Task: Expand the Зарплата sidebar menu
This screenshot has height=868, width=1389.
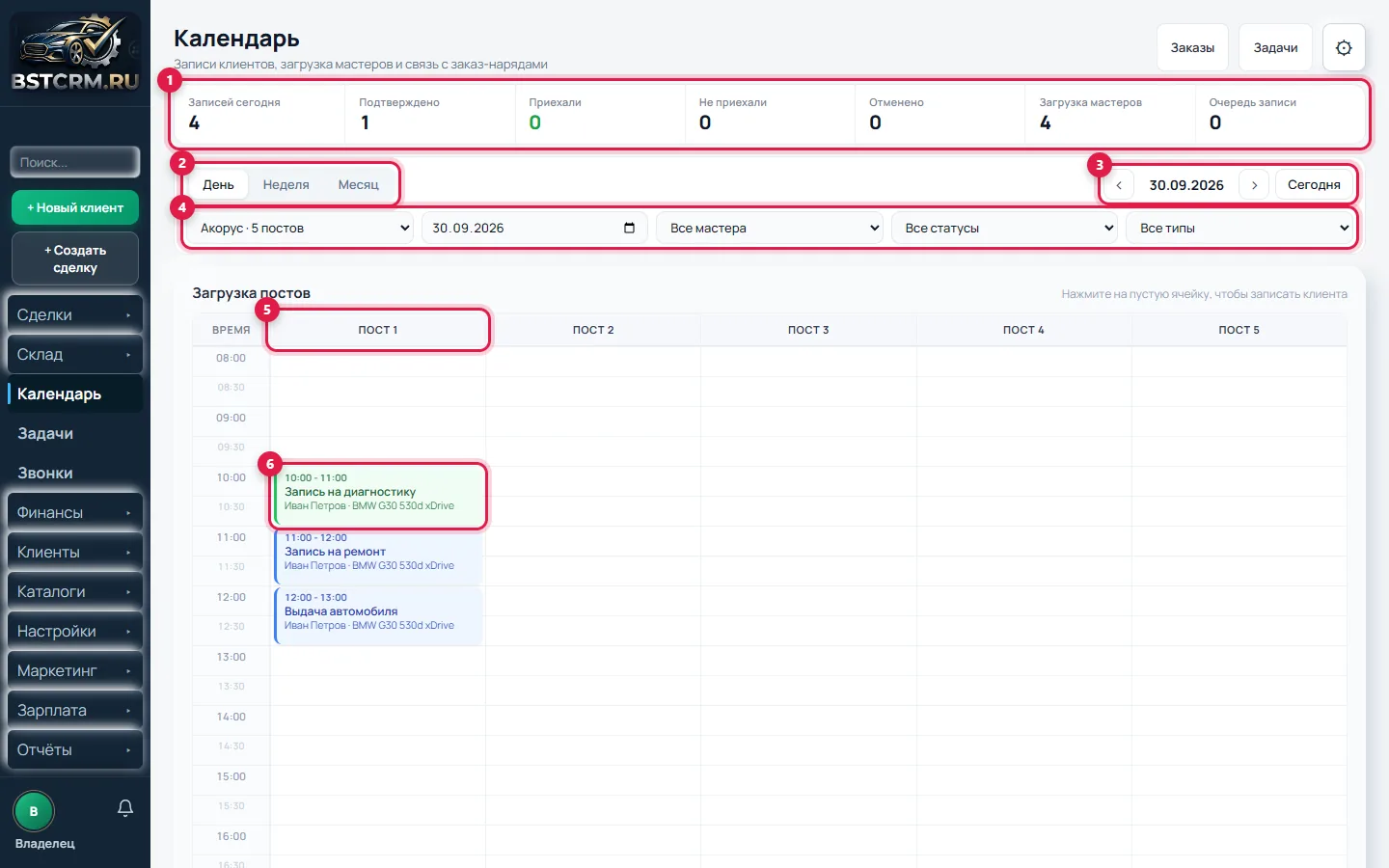Action: 75,711
